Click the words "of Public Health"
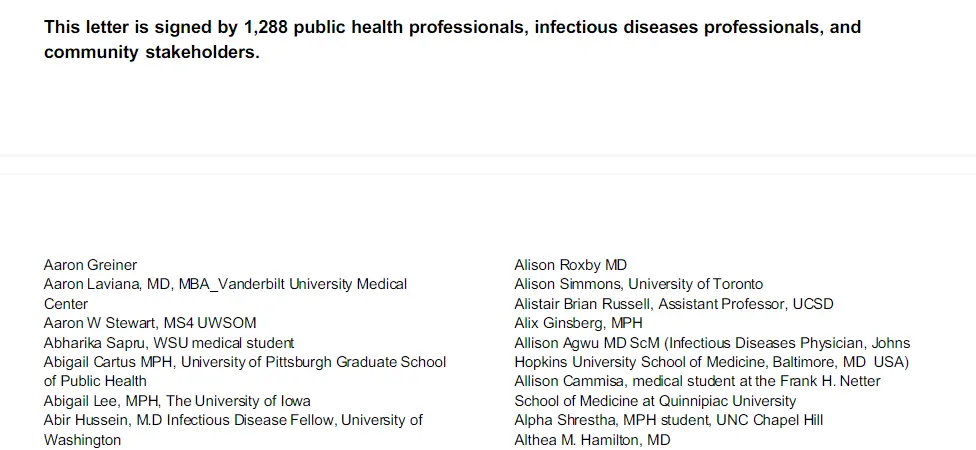The width and height of the screenshot is (976, 450). point(95,381)
